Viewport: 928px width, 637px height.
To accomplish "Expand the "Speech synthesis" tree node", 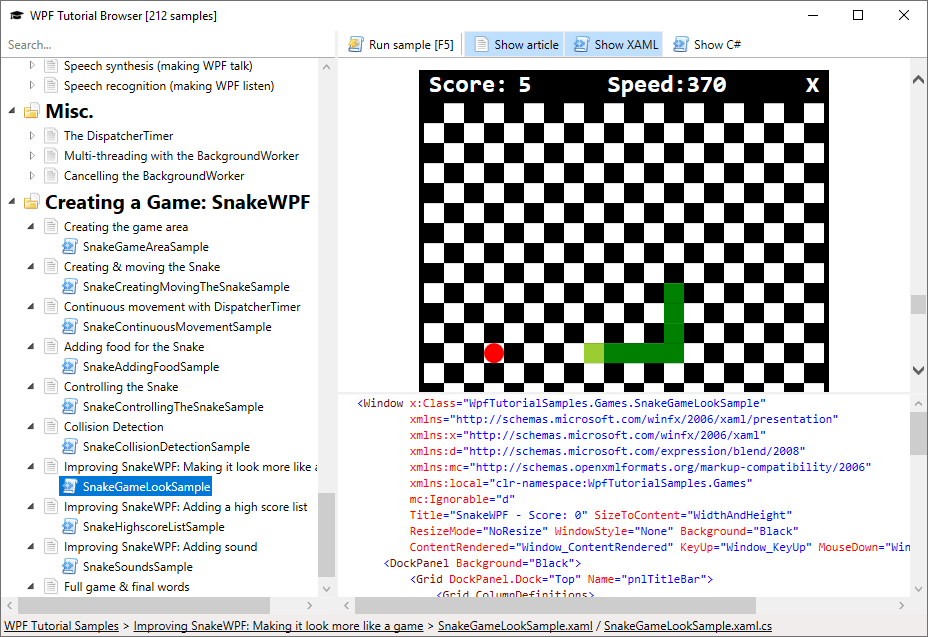I will tap(33, 65).
